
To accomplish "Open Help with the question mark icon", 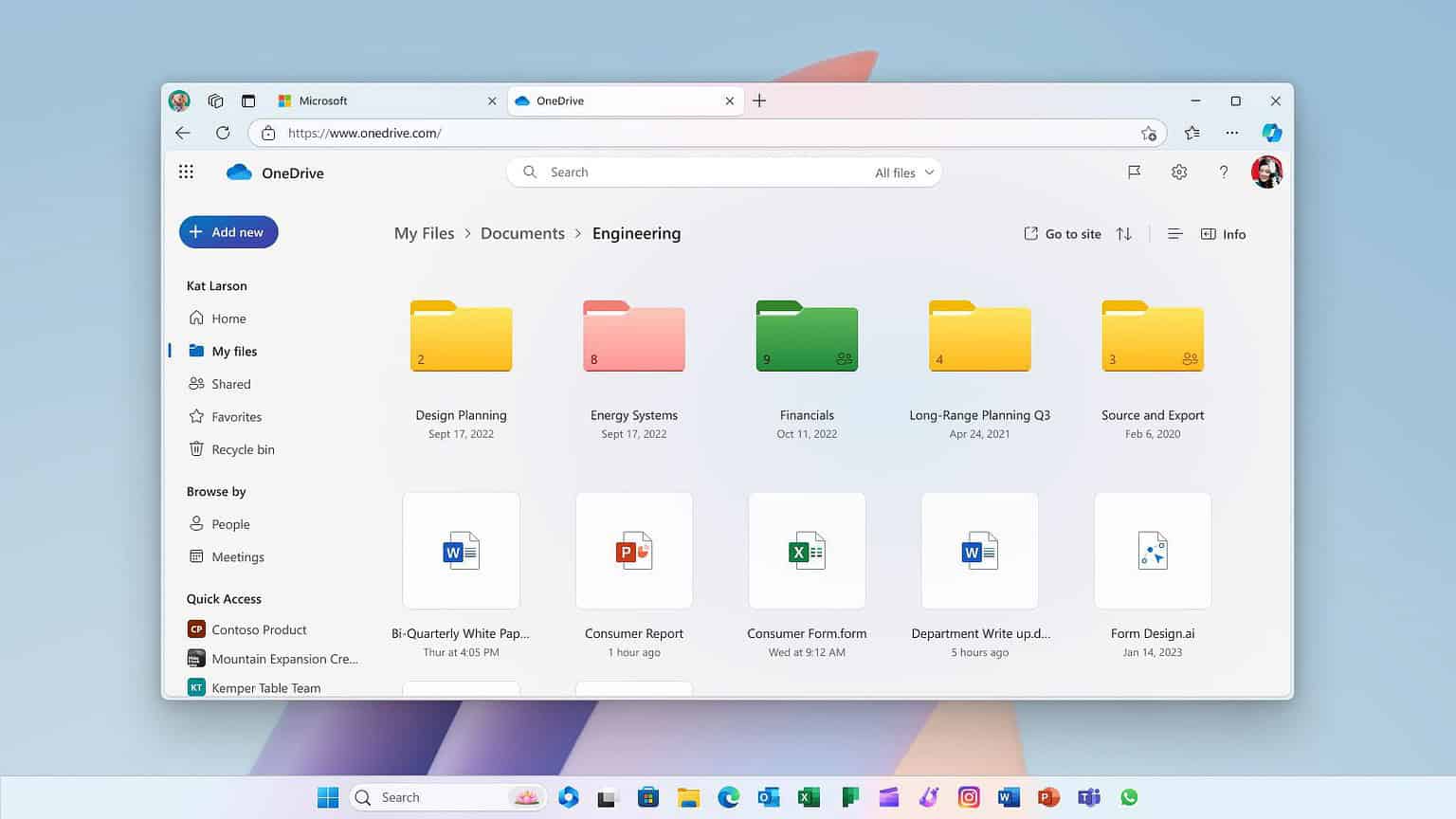I will click(1224, 172).
